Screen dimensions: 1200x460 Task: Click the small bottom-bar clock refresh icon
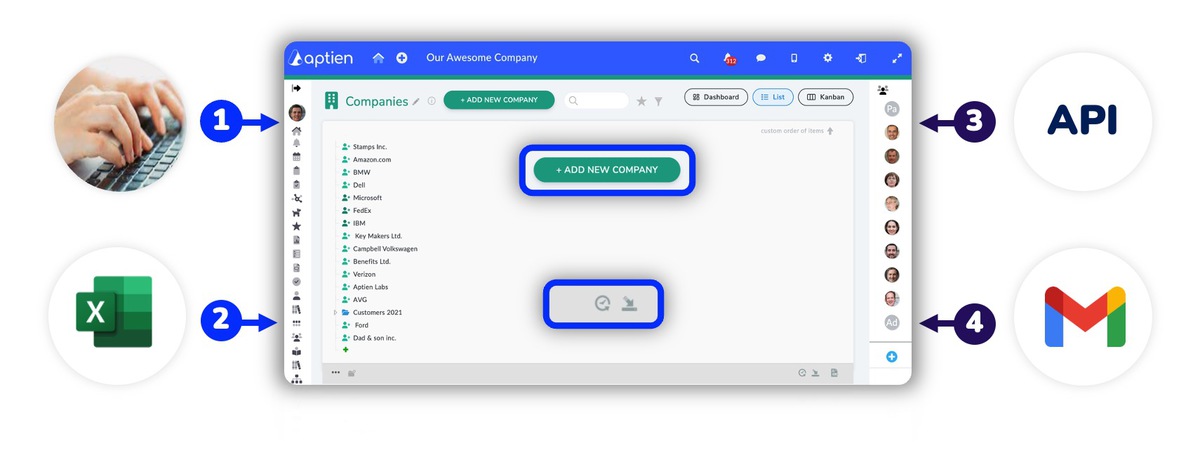(x=802, y=373)
